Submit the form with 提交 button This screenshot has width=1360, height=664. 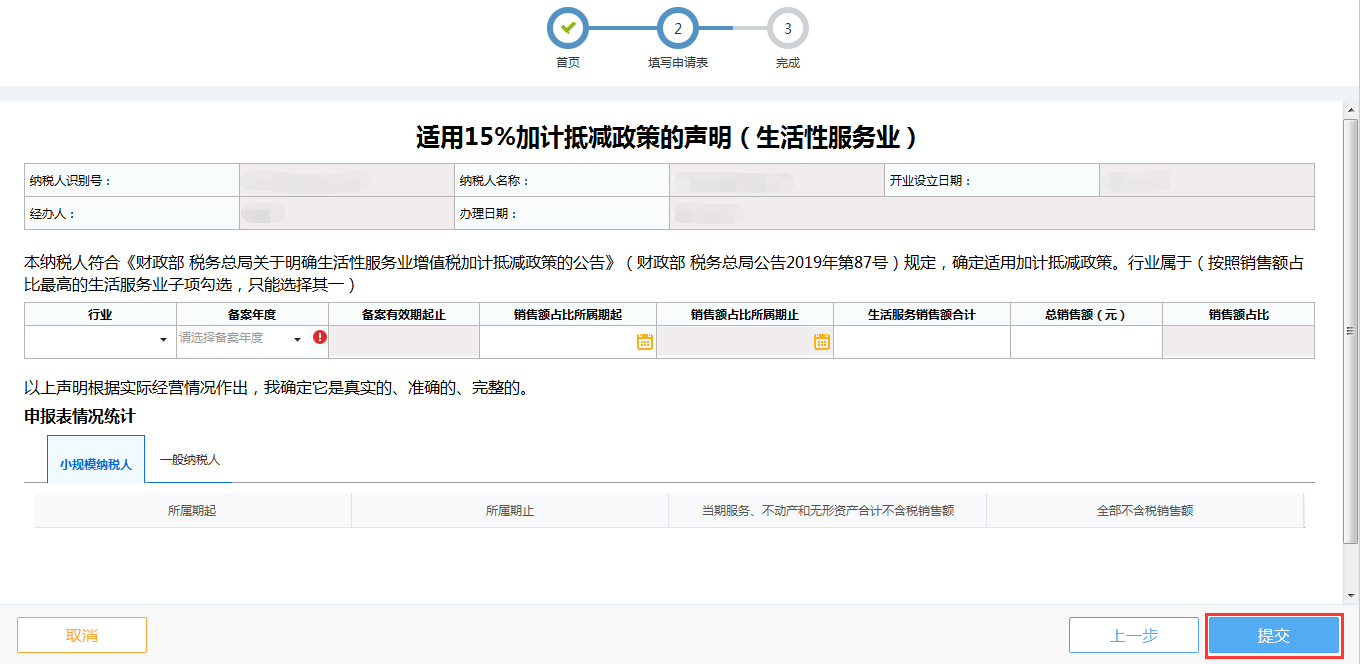1273,635
